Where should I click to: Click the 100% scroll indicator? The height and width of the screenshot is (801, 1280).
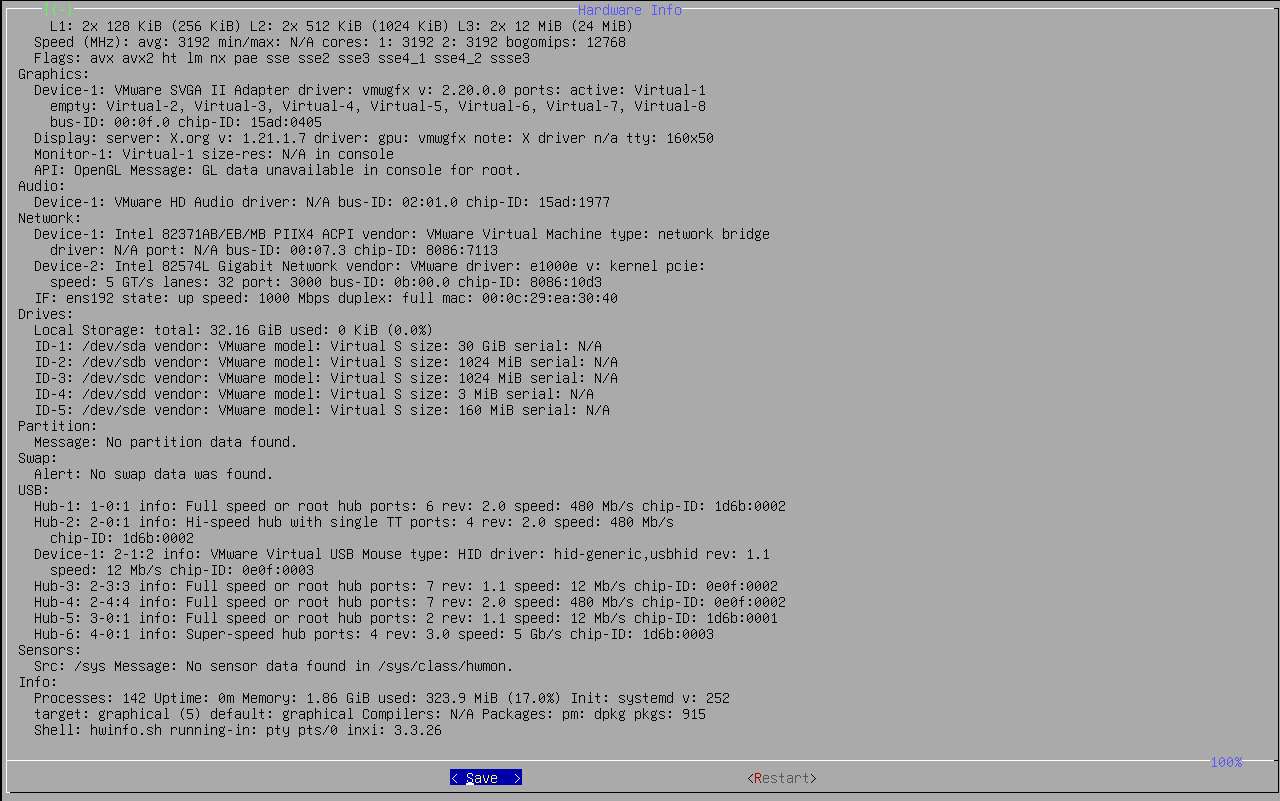click(1225, 762)
